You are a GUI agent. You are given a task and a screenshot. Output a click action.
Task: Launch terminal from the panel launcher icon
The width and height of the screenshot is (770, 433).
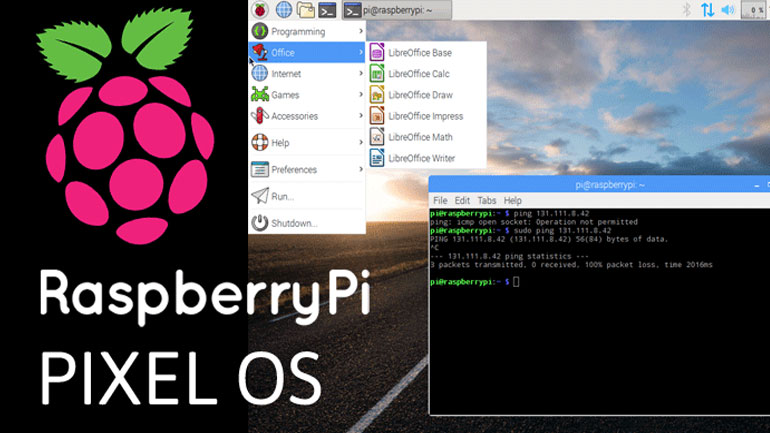[327, 9]
